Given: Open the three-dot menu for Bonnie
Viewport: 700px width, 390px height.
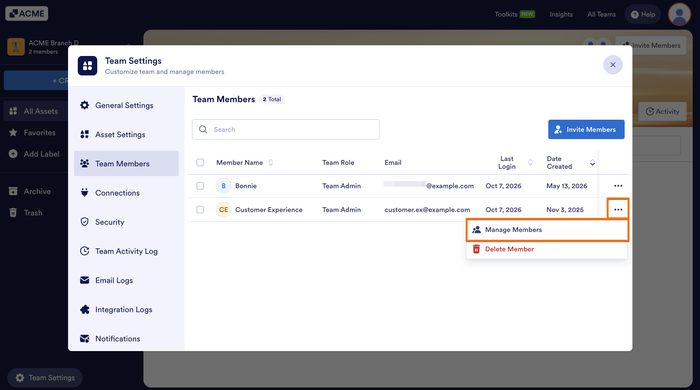Looking at the screenshot, I should click(618, 186).
